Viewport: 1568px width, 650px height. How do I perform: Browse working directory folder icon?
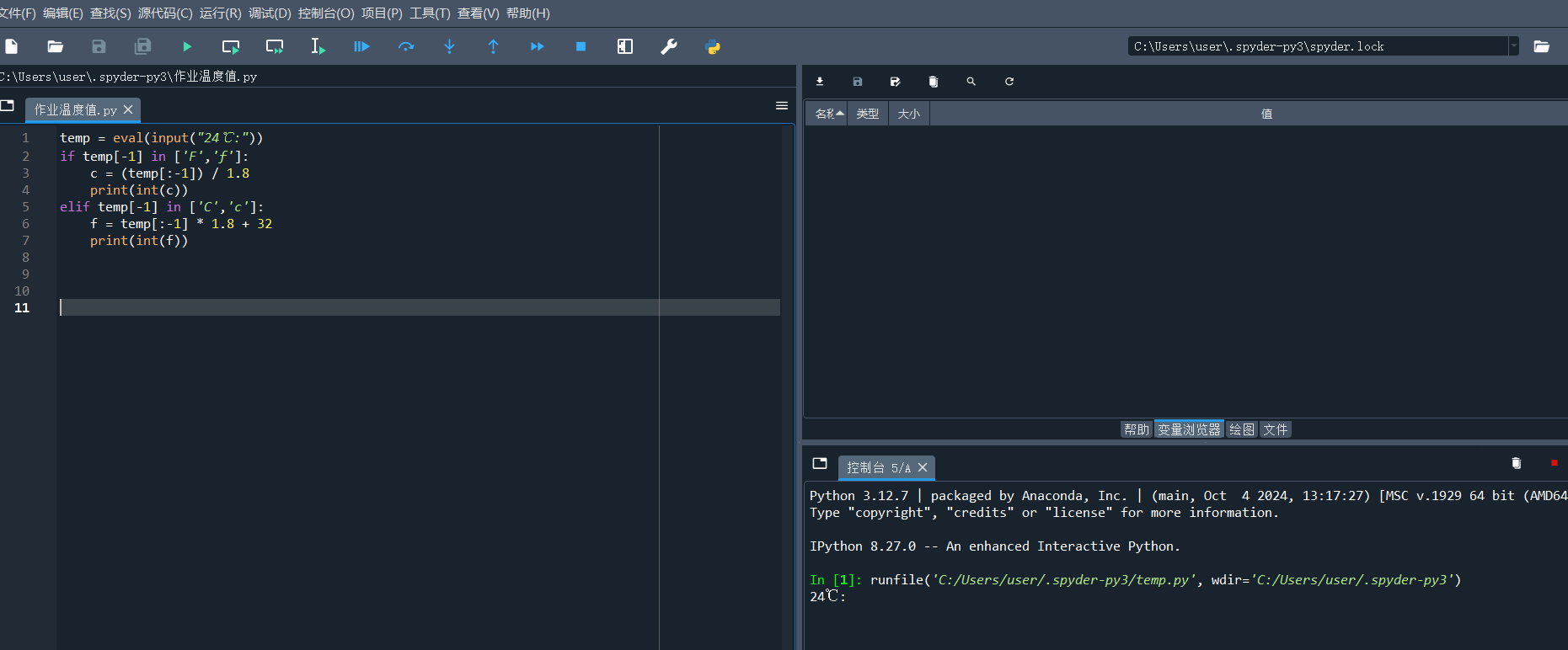pyautogui.click(x=1542, y=46)
